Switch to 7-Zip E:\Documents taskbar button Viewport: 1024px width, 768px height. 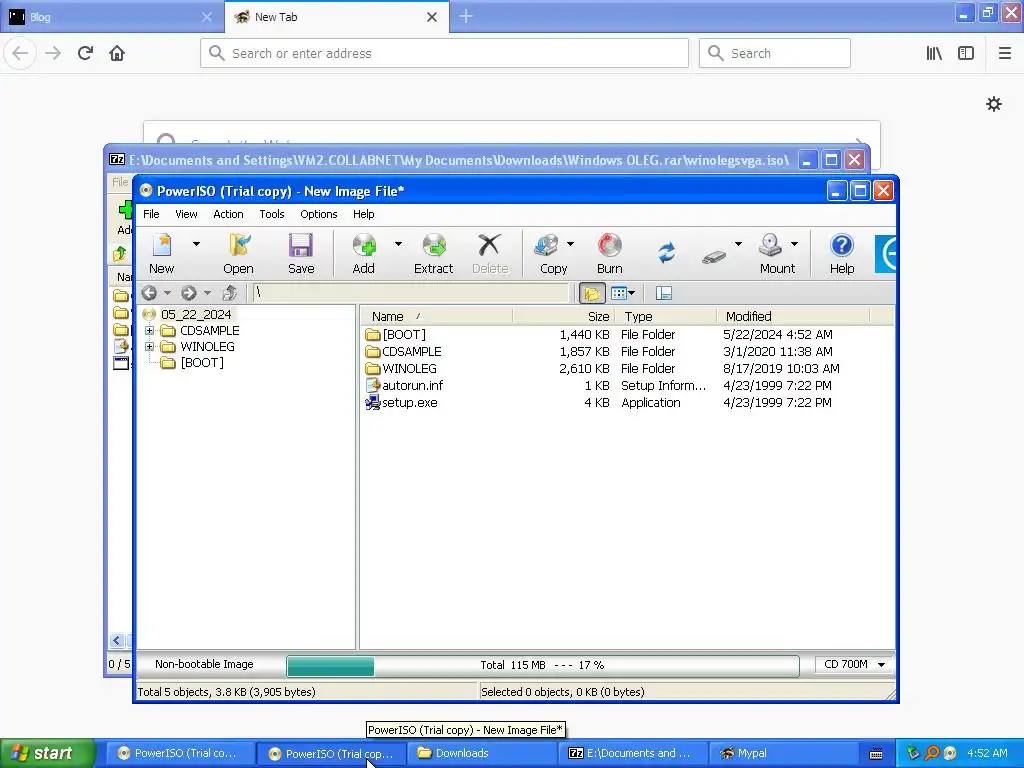tap(632, 753)
